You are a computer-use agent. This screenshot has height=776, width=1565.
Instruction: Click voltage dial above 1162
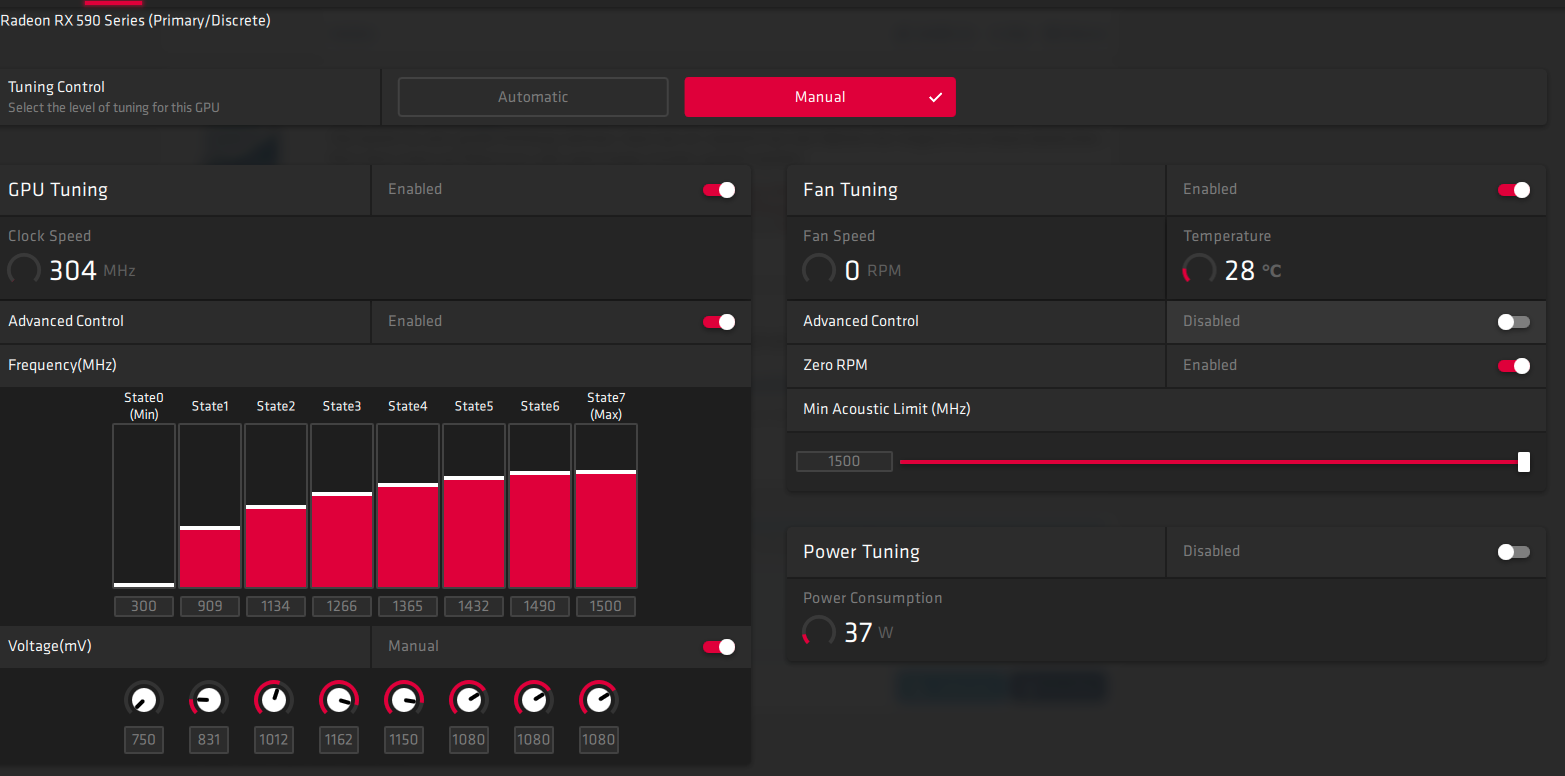(339, 699)
